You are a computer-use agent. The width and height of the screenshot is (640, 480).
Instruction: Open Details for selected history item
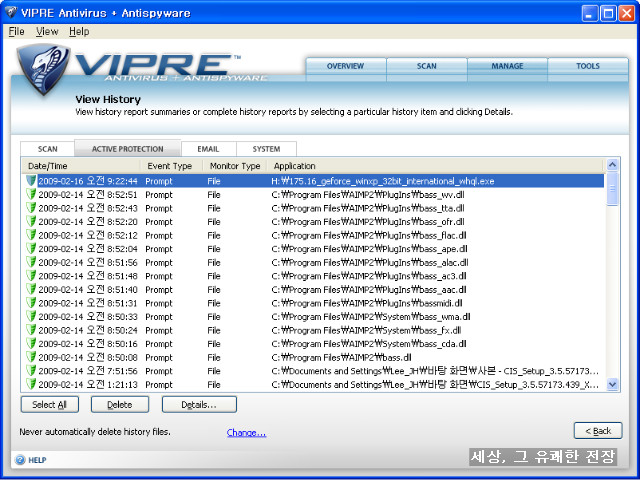[199, 404]
